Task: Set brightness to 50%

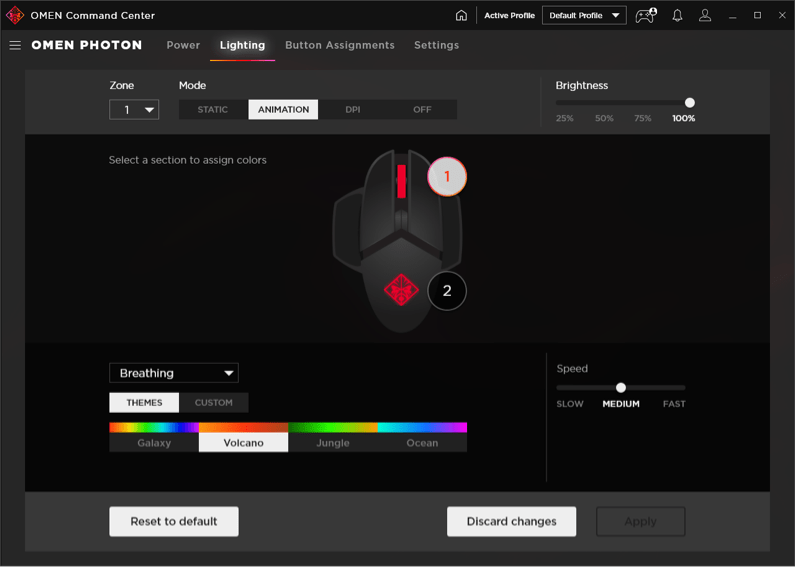Action: [604, 119]
